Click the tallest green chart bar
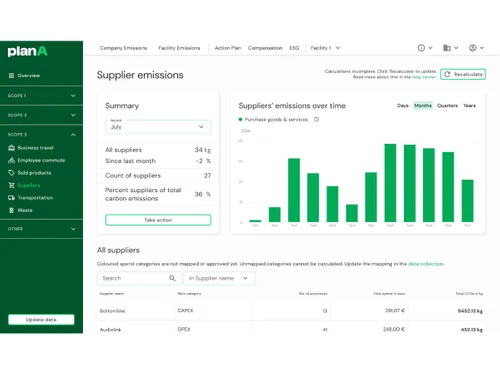This screenshot has height=375, width=500. (x=390, y=183)
